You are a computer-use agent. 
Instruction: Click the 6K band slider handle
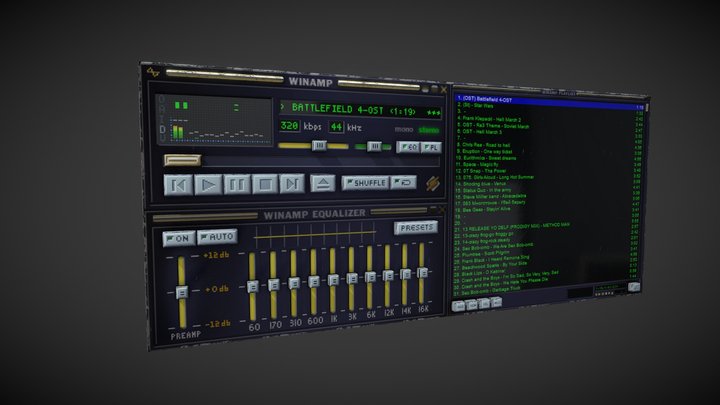coord(370,277)
